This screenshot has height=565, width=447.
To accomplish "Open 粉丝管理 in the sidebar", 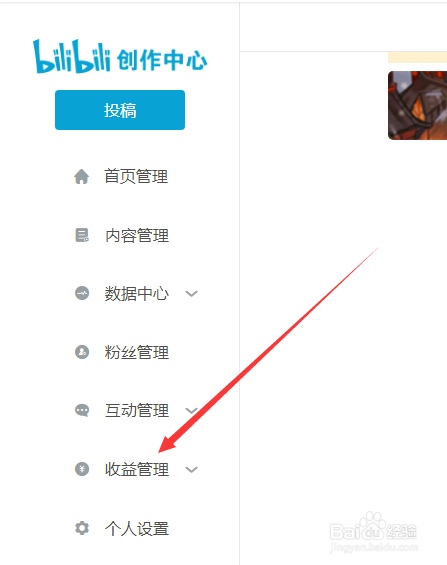I will [137, 352].
